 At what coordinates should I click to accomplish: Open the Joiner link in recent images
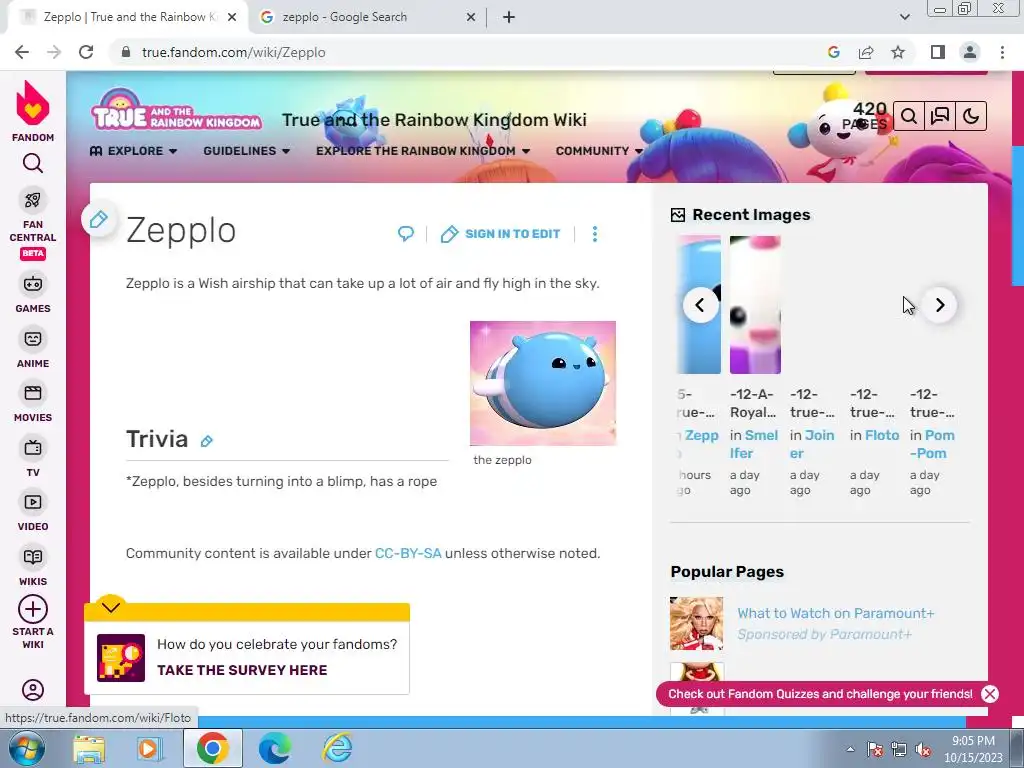tap(812, 444)
